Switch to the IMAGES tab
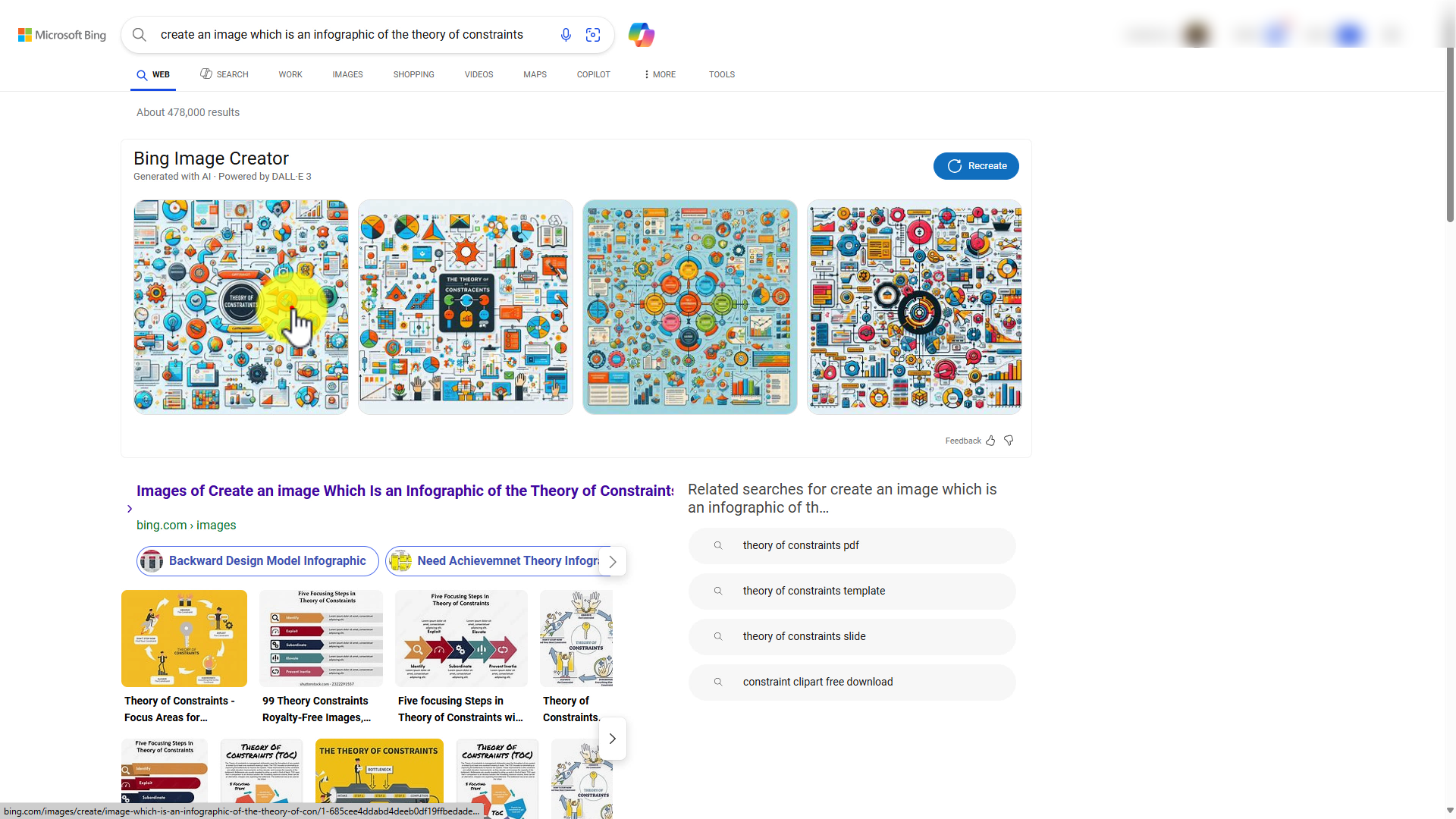 click(x=347, y=74)
